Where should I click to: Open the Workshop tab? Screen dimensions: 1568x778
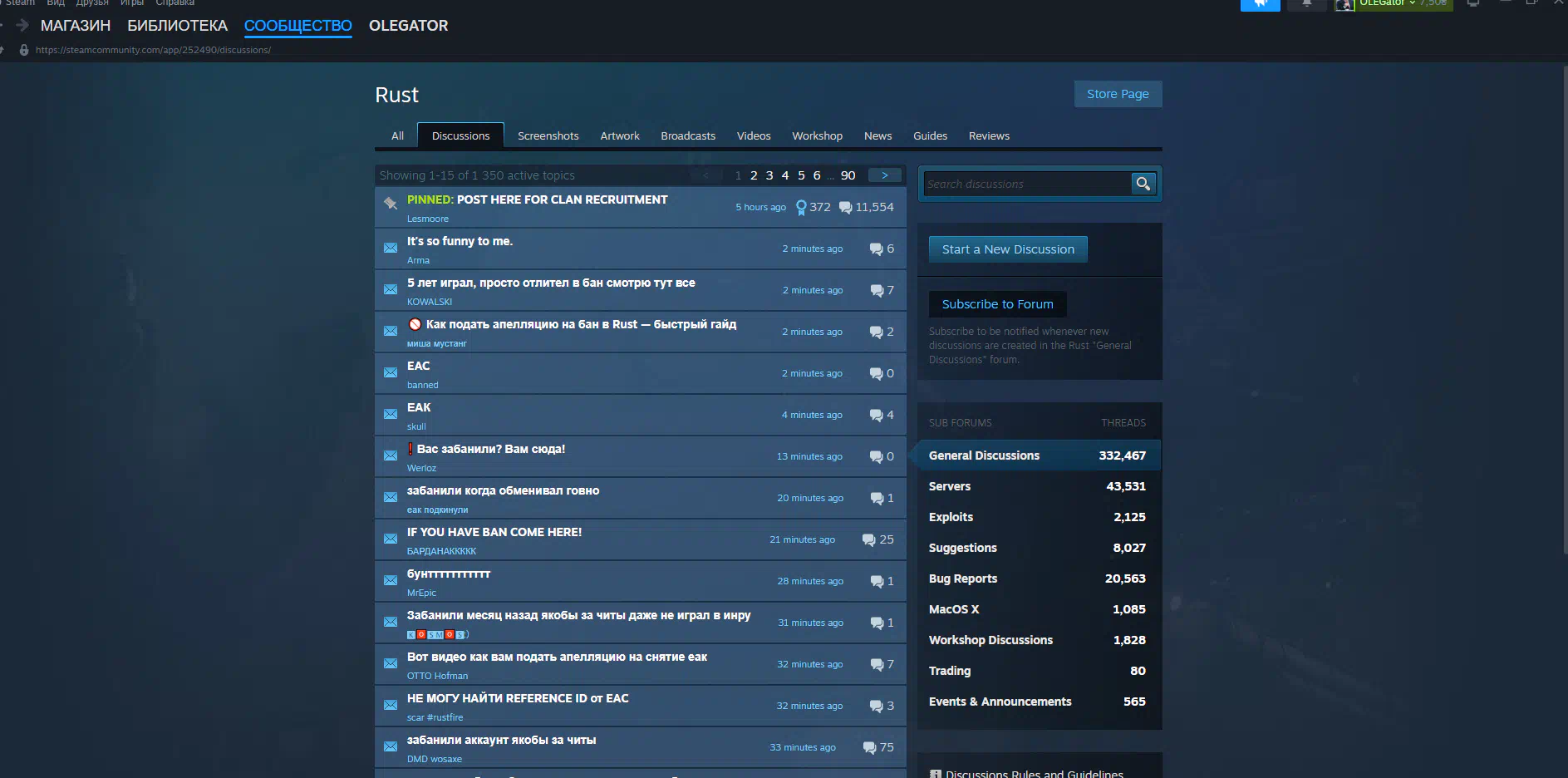click(817, 135)
